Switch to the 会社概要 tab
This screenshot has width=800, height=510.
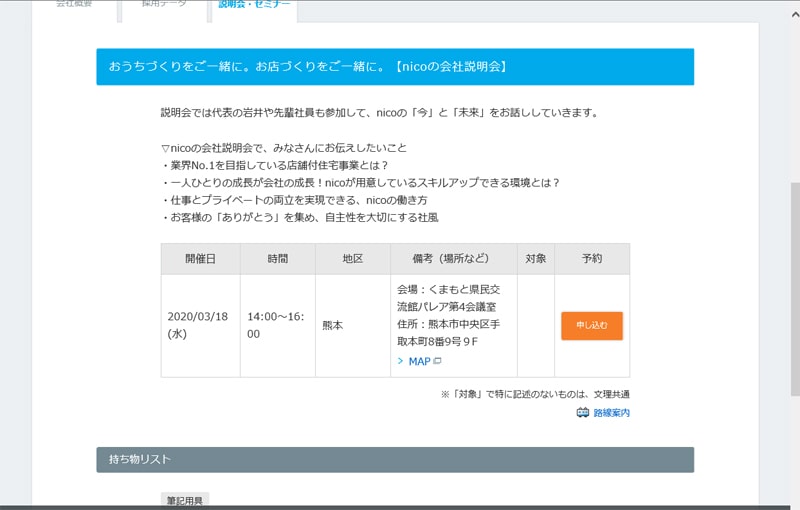coord(74,5)
